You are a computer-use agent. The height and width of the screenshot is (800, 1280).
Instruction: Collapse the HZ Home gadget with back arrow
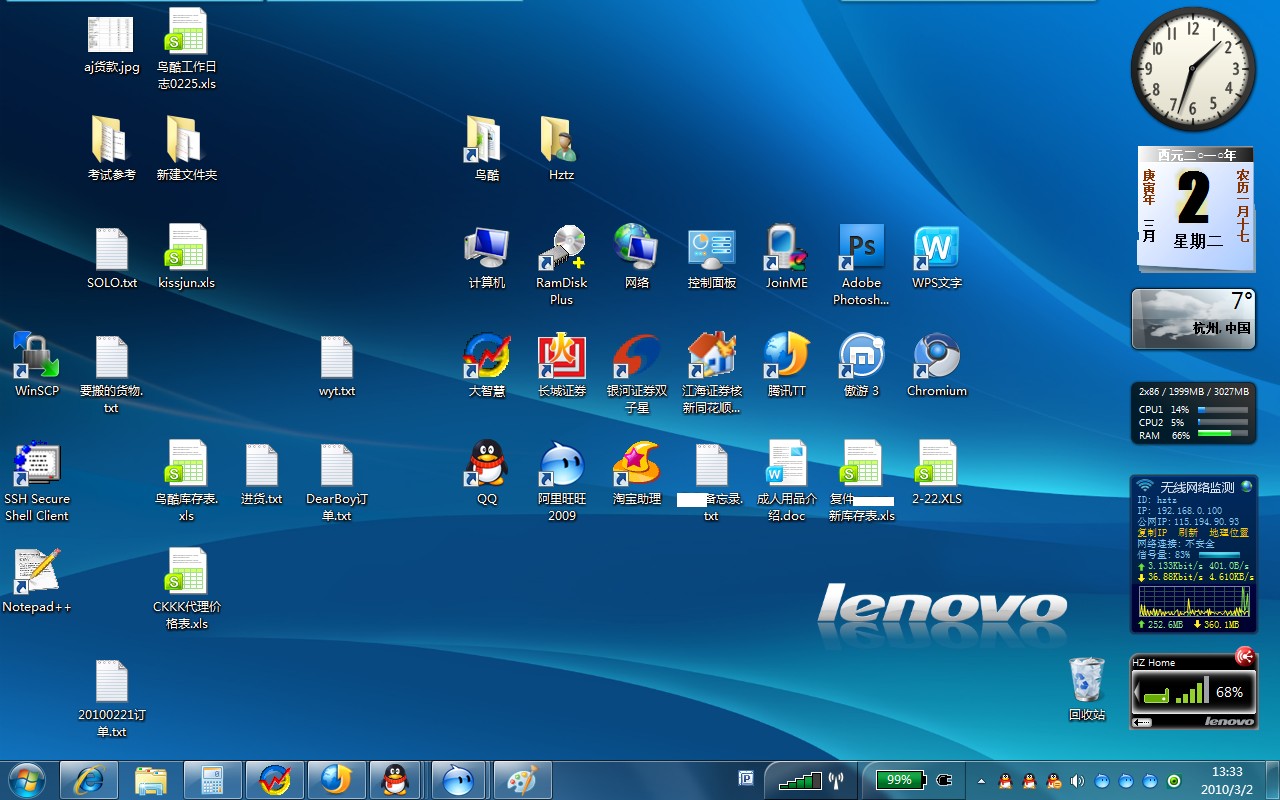(1142, 722)
